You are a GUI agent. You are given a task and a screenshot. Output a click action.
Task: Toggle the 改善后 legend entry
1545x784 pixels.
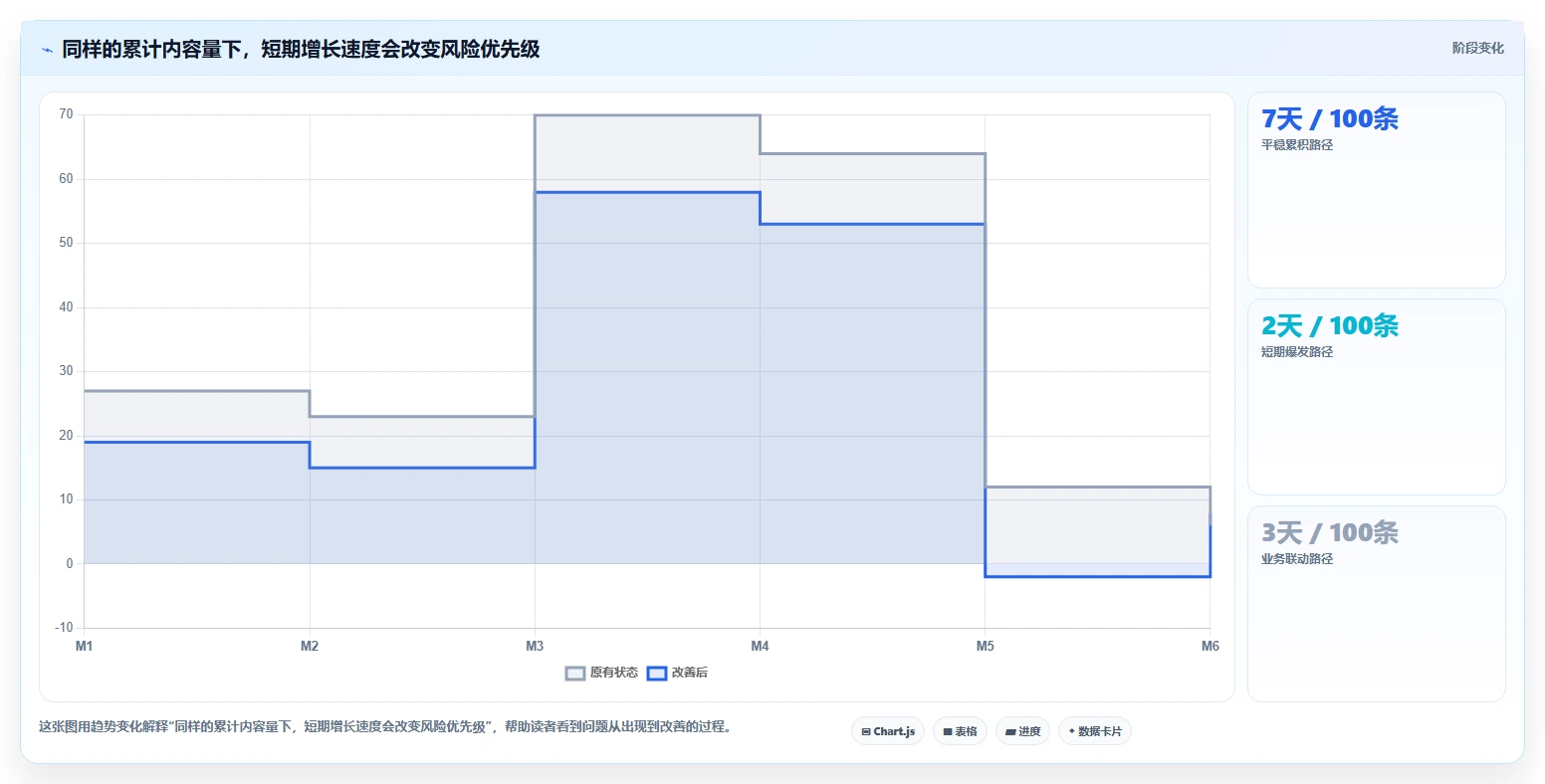(677, 673)
